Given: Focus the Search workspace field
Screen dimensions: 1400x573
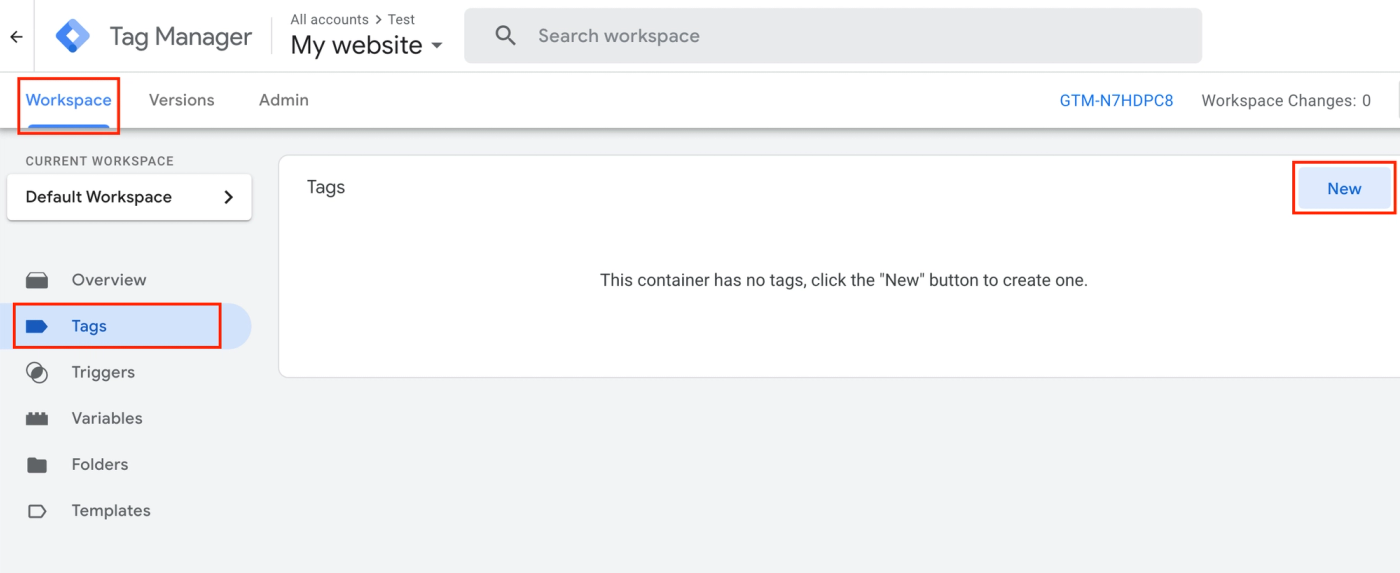Looking at the screenshot, I should click(833, 36).
